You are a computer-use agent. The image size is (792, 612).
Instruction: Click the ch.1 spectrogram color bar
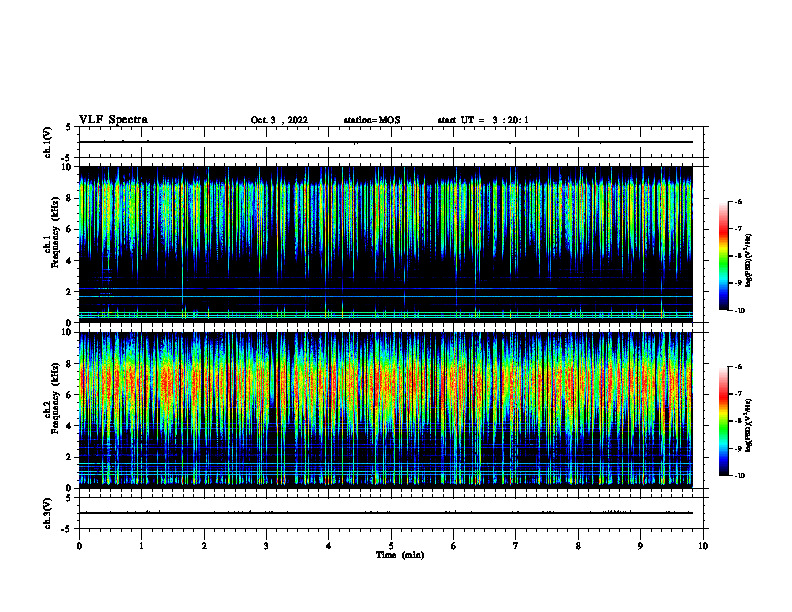(x=723, y=256)
